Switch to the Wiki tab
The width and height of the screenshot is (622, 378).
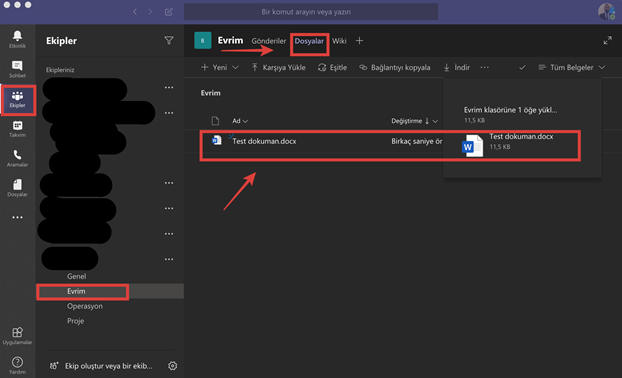tap(339, 41)
